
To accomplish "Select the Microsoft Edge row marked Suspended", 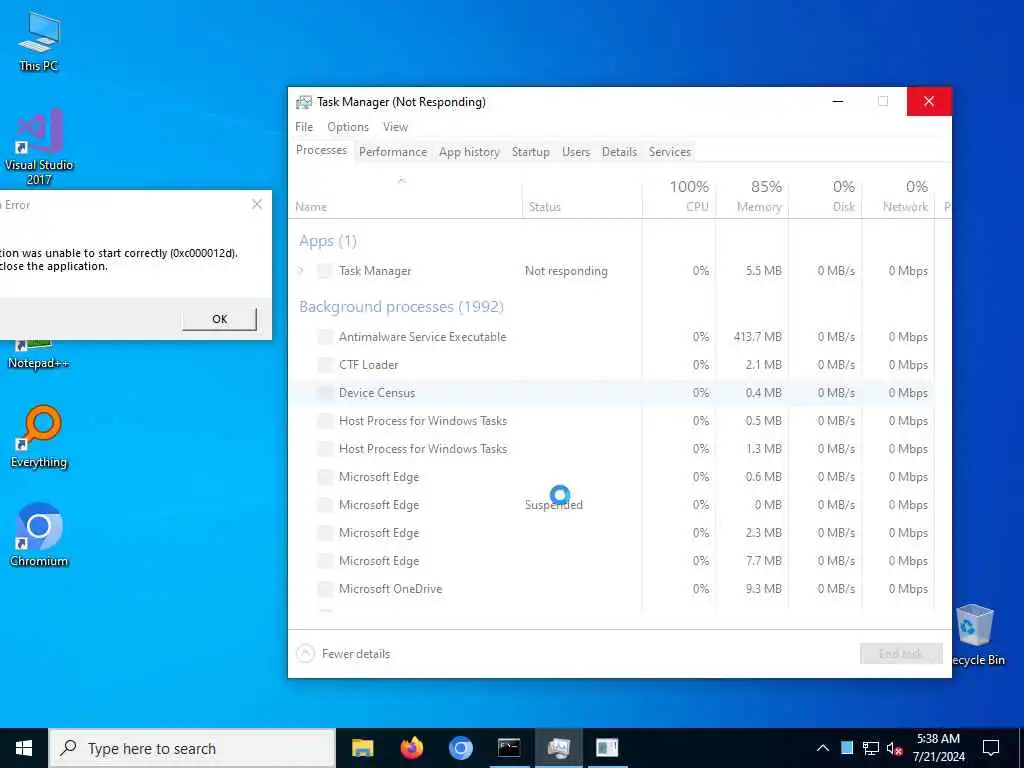I will pos(611,505).
